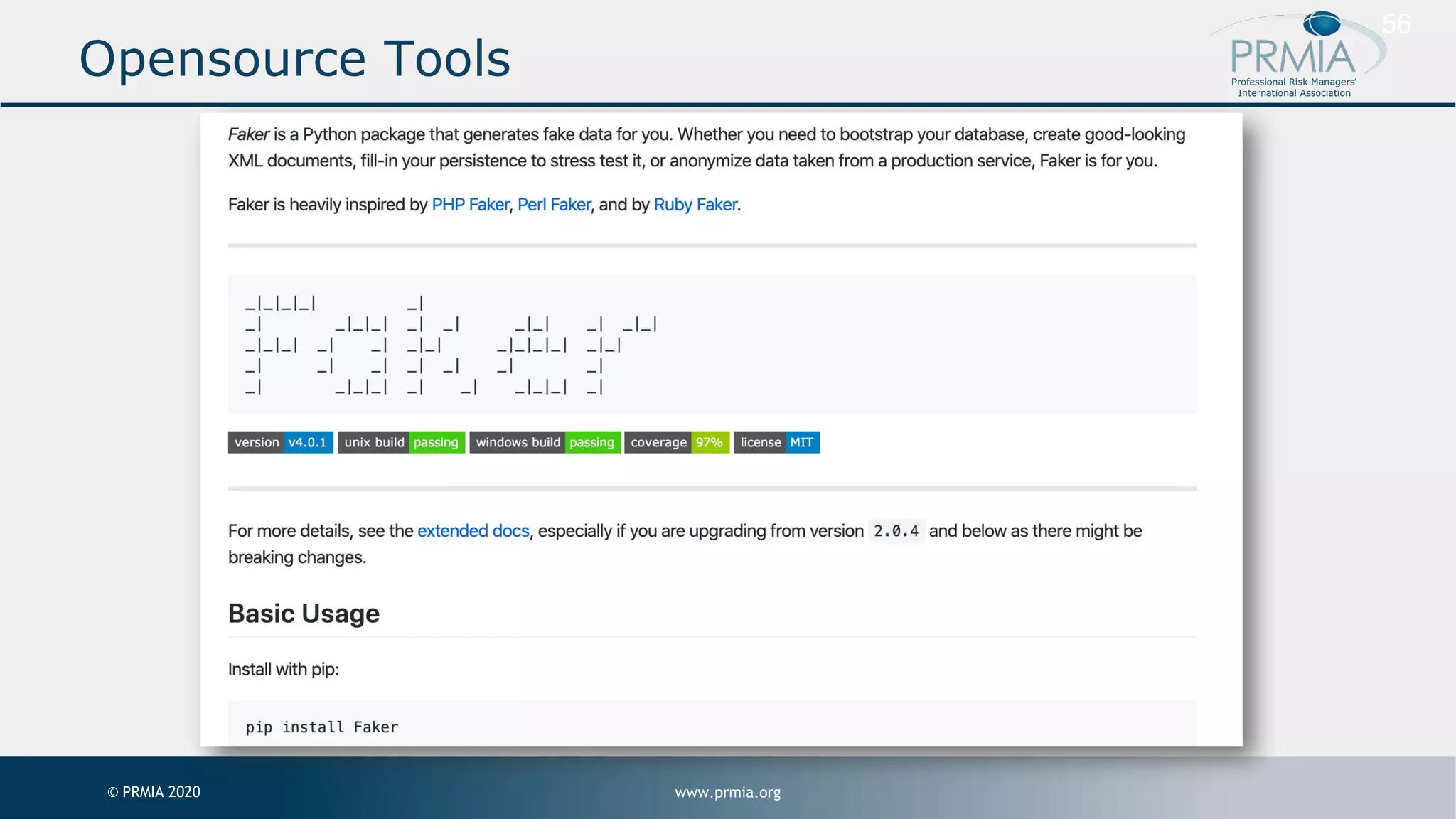The image size is (1456, 819).
Task: Click the license MIT badge
Action: pyautogui.click(x=776, y=442)
